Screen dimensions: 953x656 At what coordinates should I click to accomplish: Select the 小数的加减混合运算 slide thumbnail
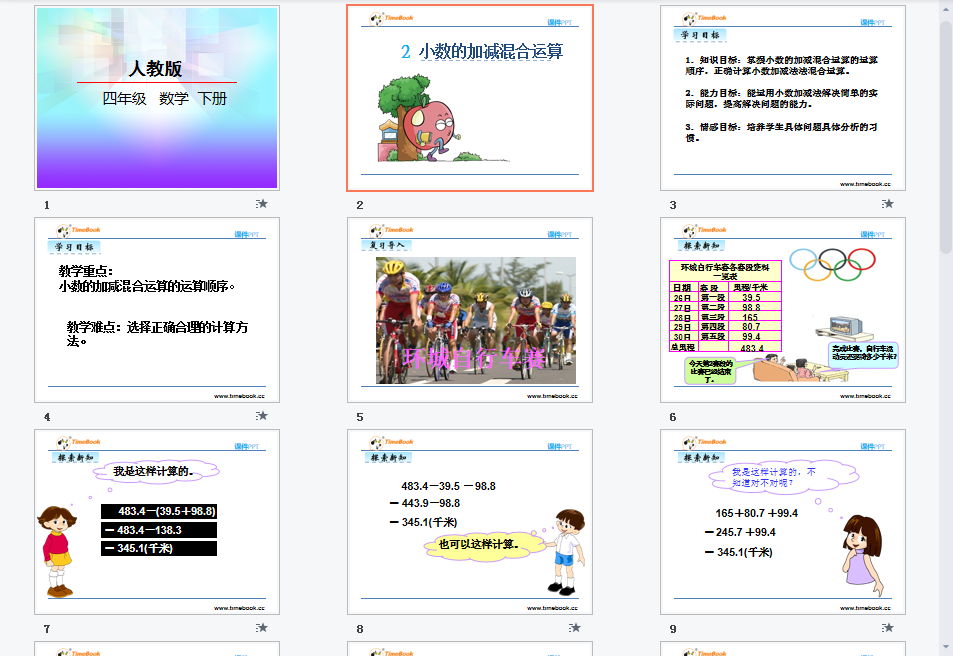pyautogui.click(x=470, y=98)
